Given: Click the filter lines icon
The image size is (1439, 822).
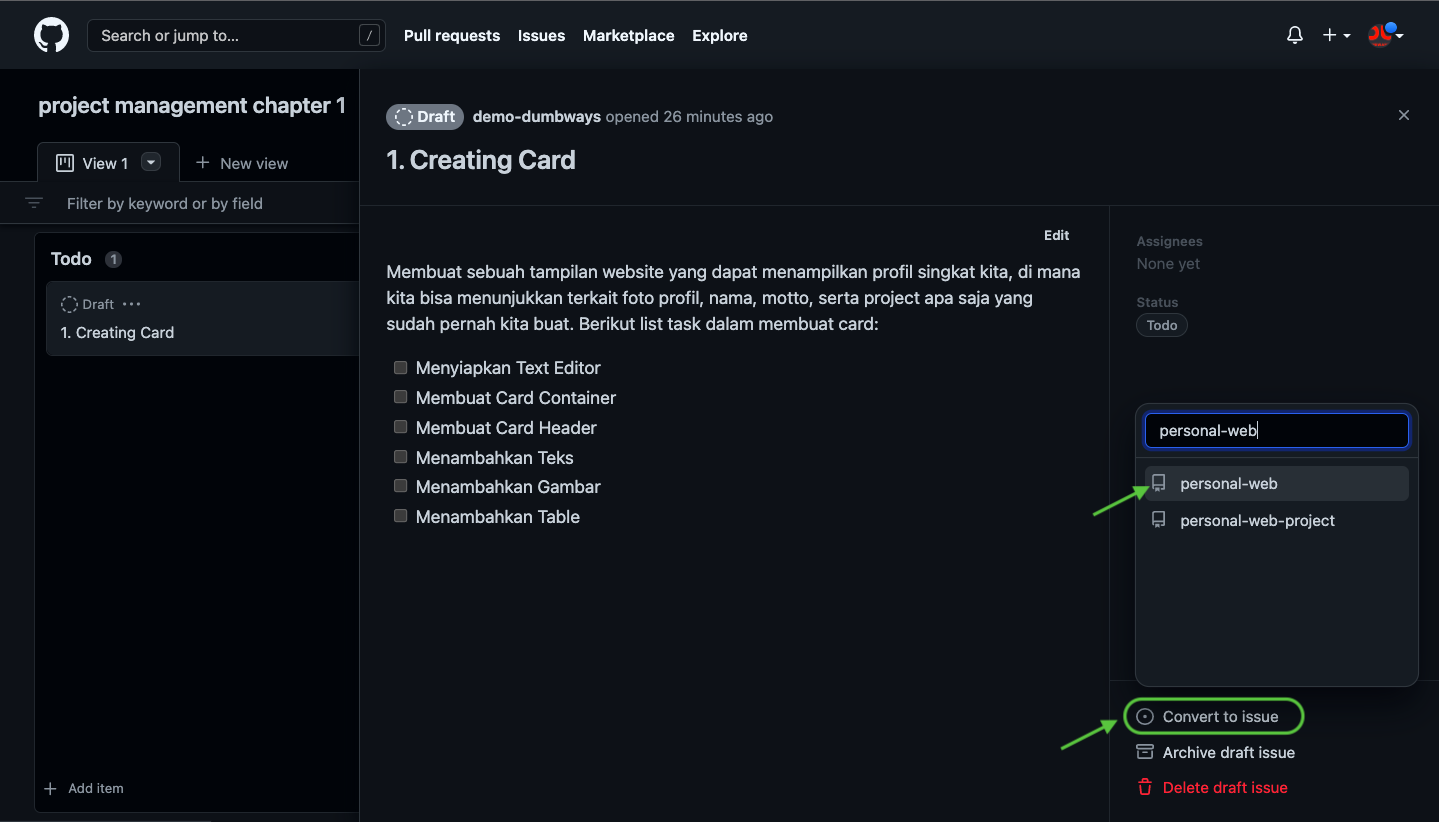Looking at the screenshot, I should coord(34,203).
